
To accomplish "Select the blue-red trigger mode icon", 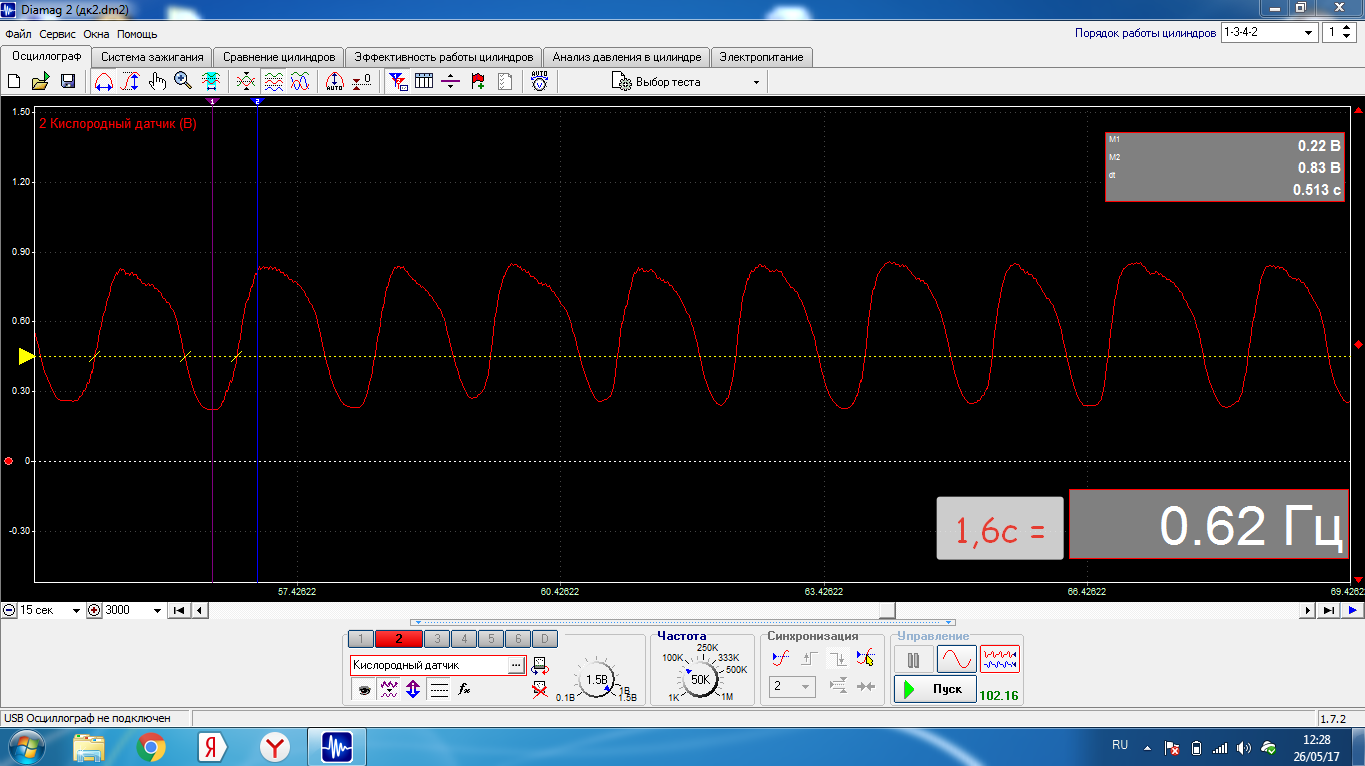I will tap(781, 657).
